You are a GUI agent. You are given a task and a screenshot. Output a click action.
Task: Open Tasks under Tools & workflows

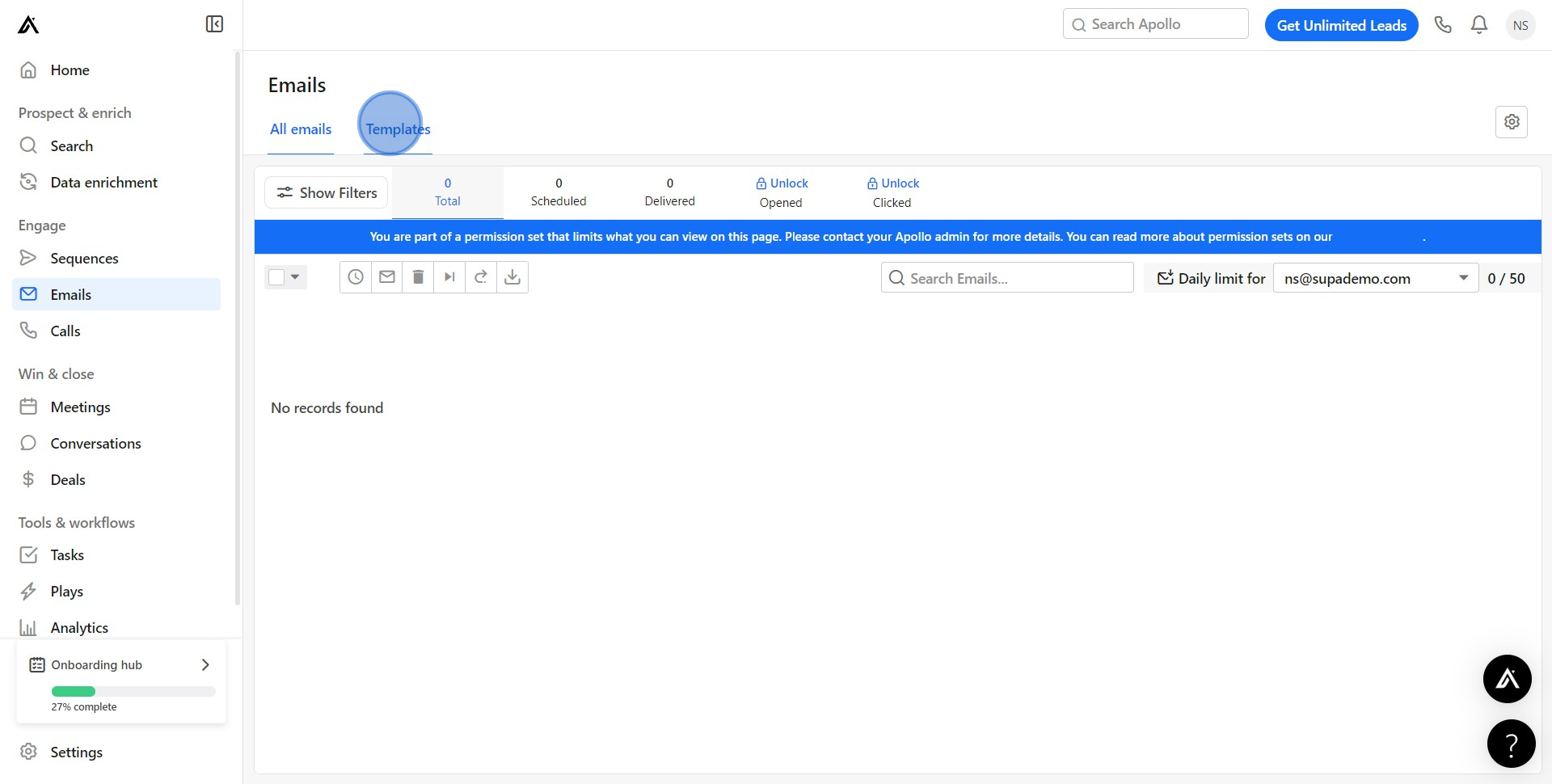[116, 555]
